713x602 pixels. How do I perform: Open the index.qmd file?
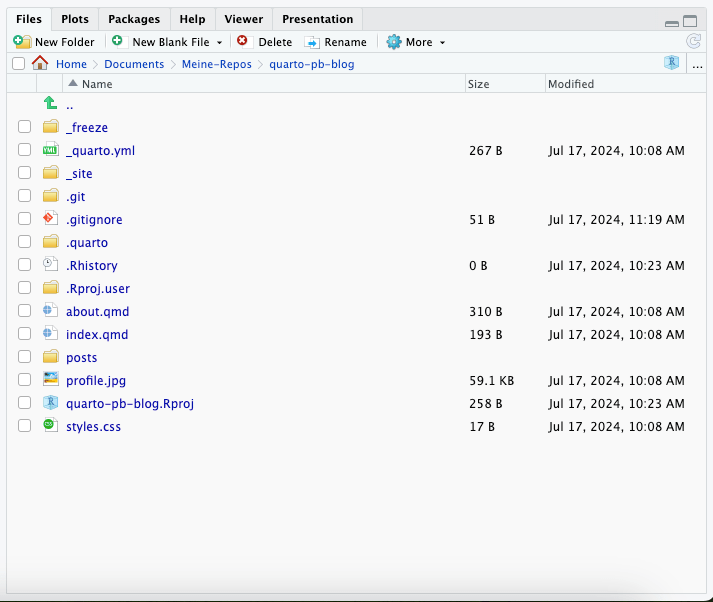[97, 335]
